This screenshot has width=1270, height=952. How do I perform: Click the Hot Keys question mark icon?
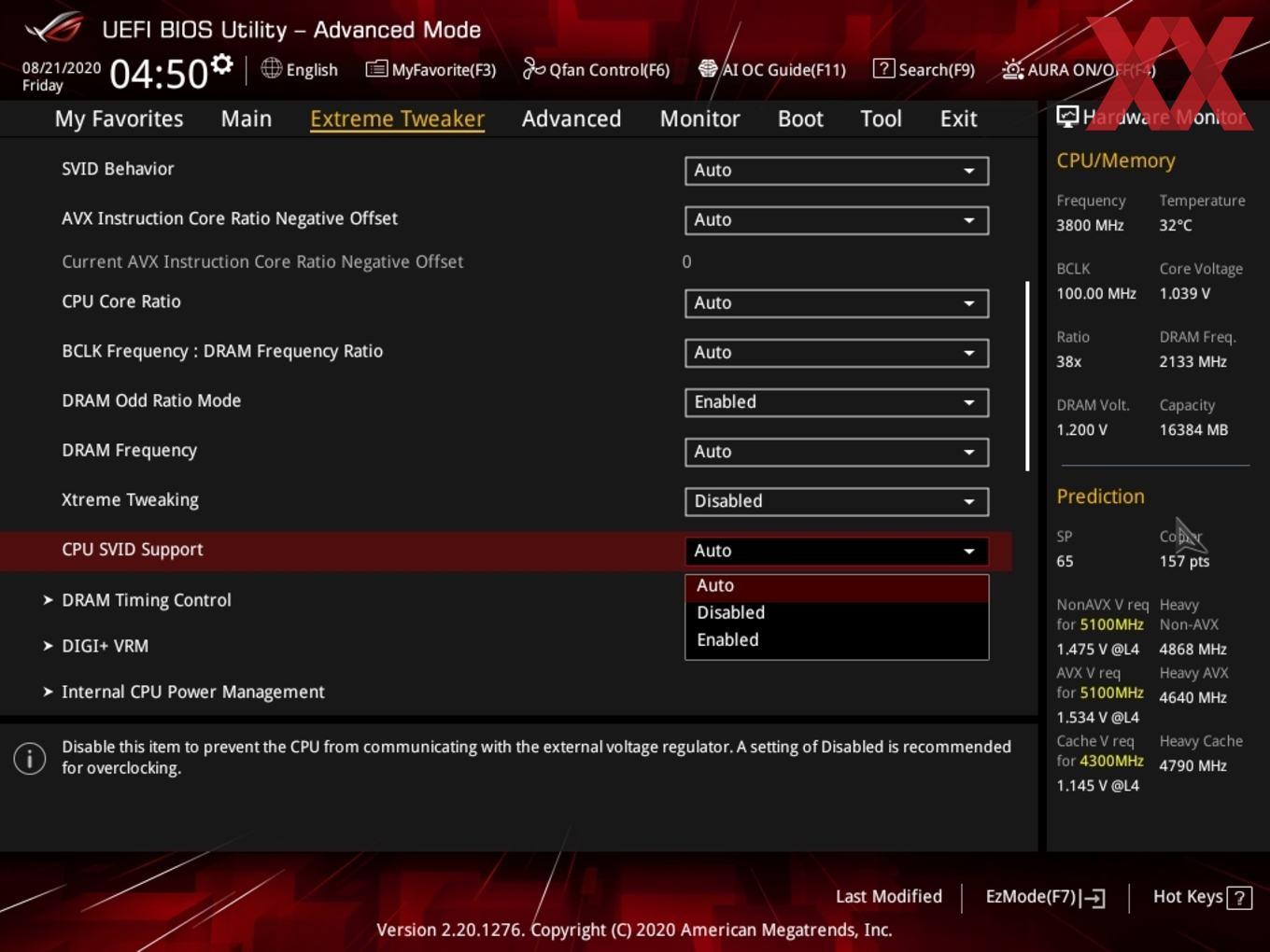(1239, 898)
